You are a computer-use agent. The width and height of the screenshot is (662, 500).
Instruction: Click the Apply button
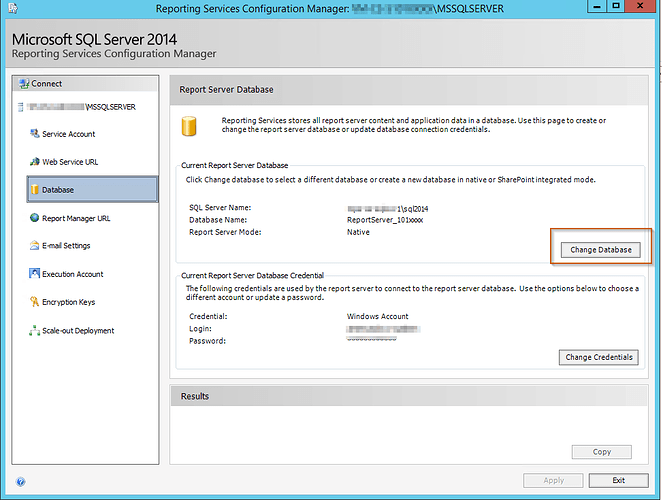tap(553, 481)
